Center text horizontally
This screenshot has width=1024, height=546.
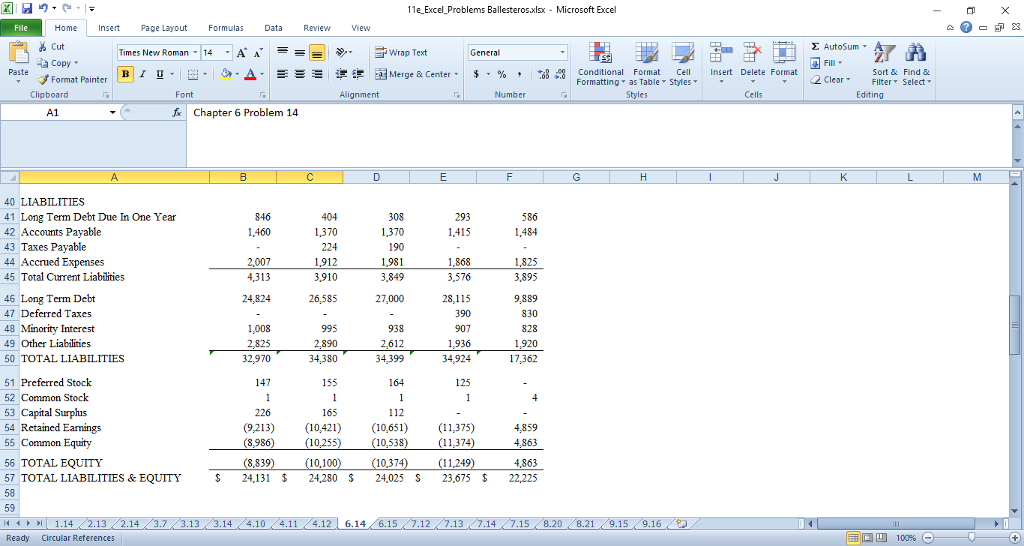(300, 74)
